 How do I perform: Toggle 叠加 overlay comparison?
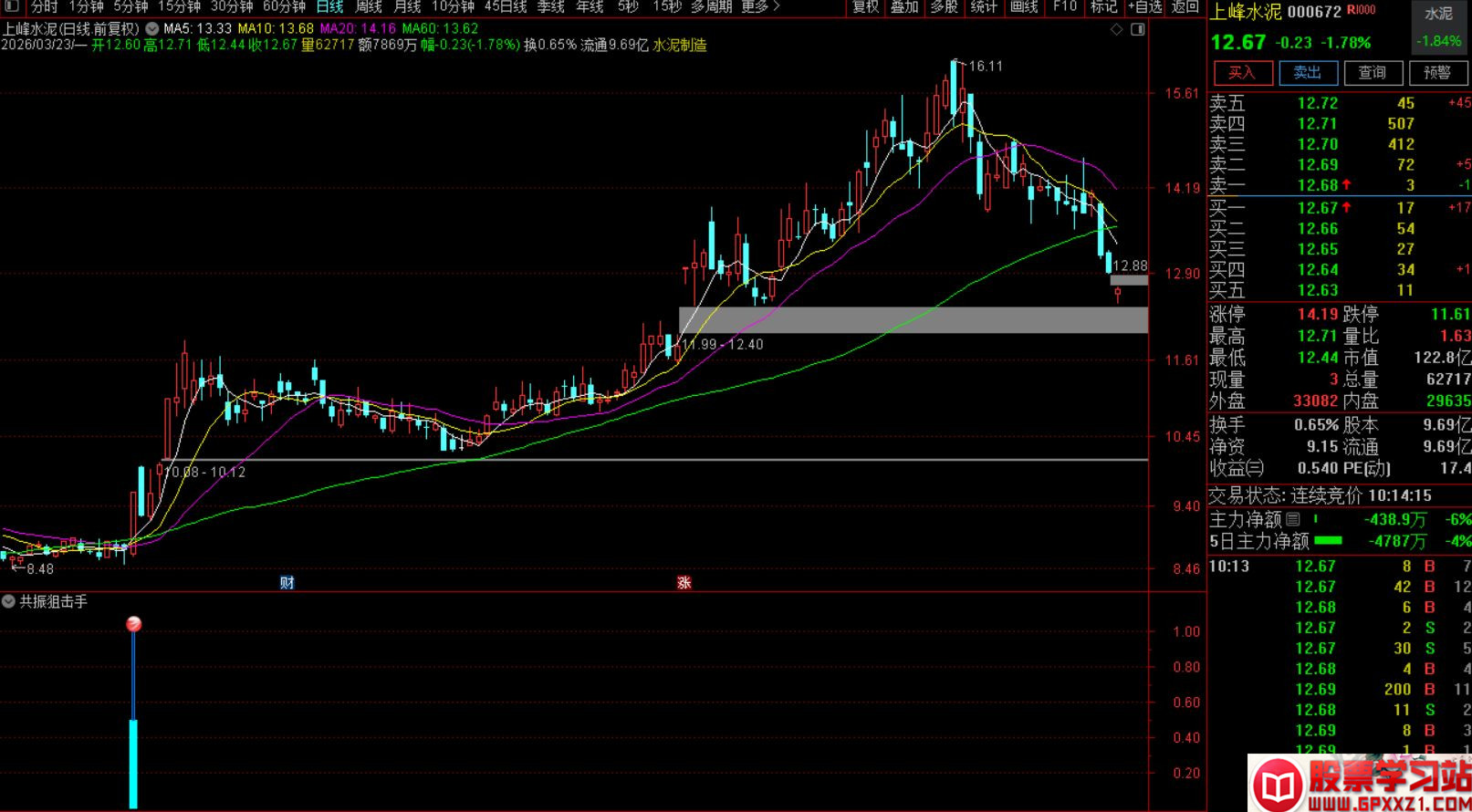(904, 6)
